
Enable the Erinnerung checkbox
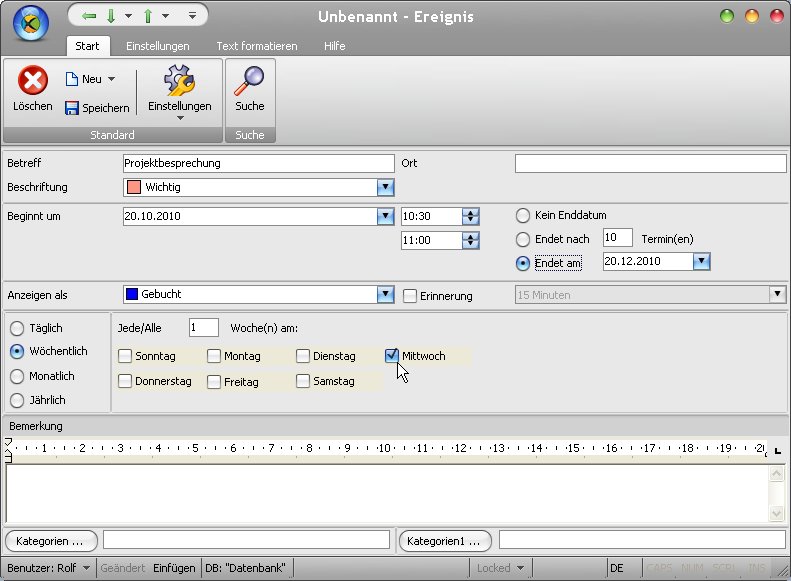[410, 296]
